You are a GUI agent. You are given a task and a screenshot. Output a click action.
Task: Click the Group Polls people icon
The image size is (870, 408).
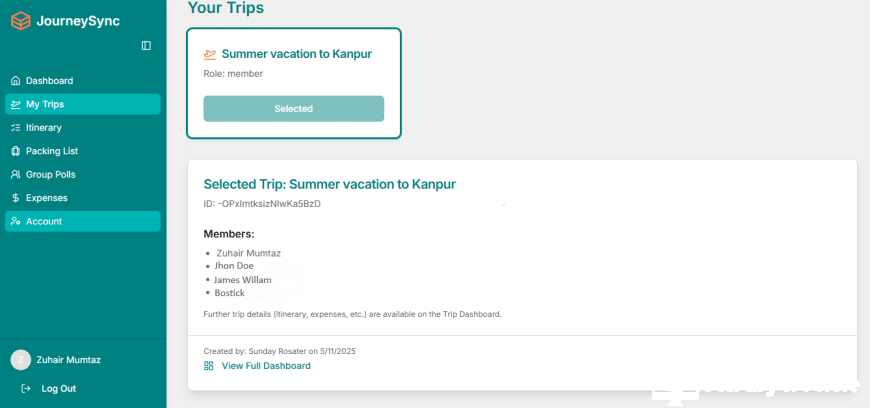pyautogui.click(x=15, y=175)
